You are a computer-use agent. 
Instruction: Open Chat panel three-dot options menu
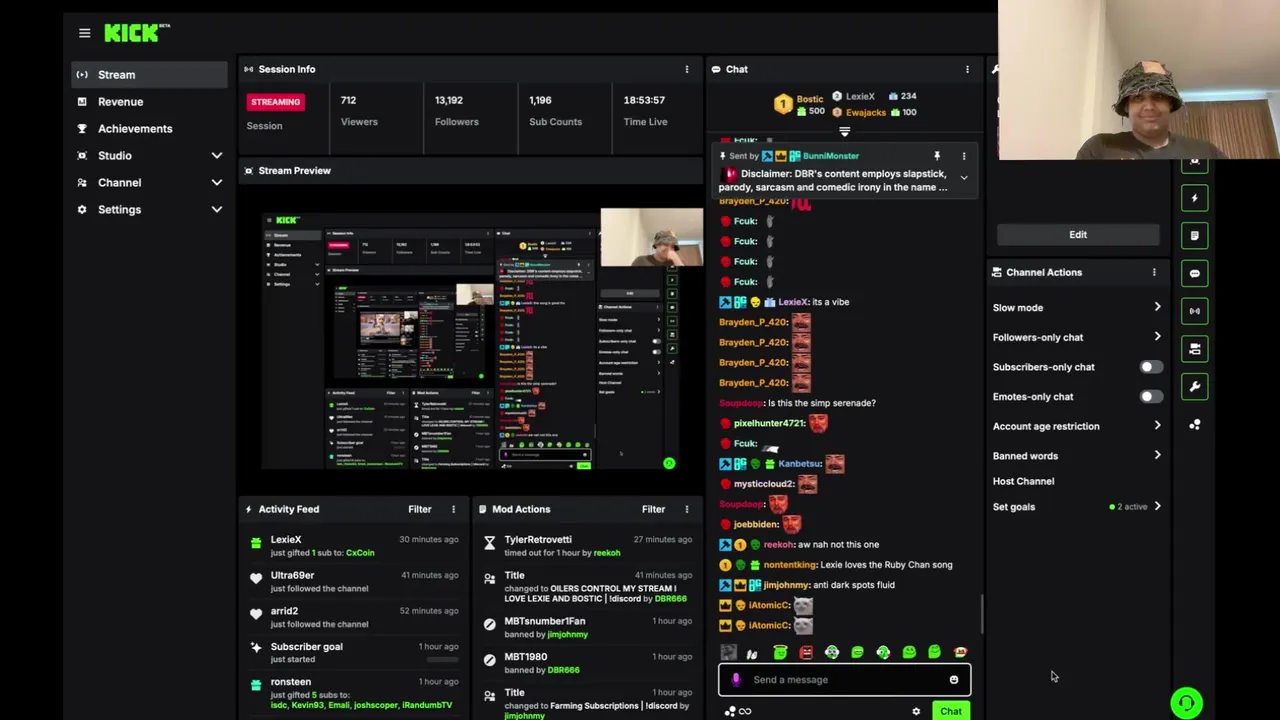point(967,69)
